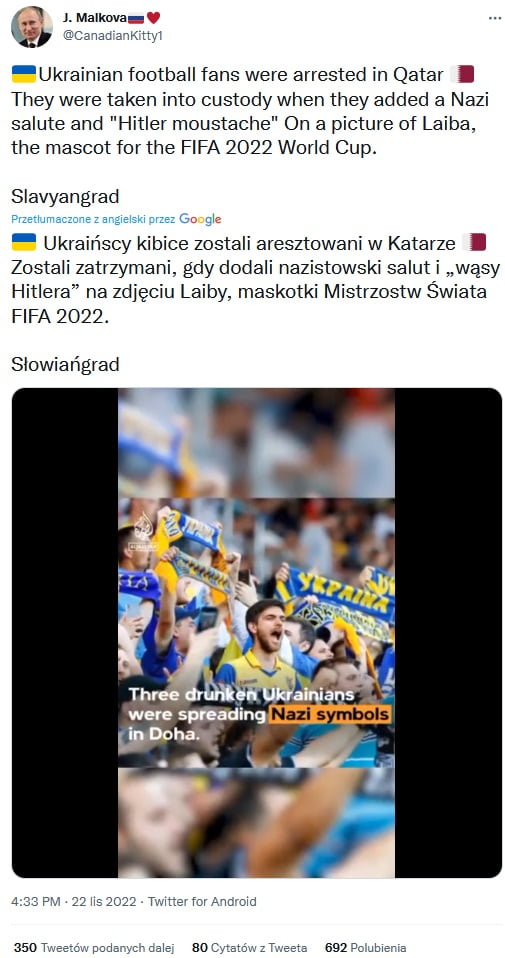Play the embedded video of Ukrainian fans

pyautogui.click(x=256, y=632)
